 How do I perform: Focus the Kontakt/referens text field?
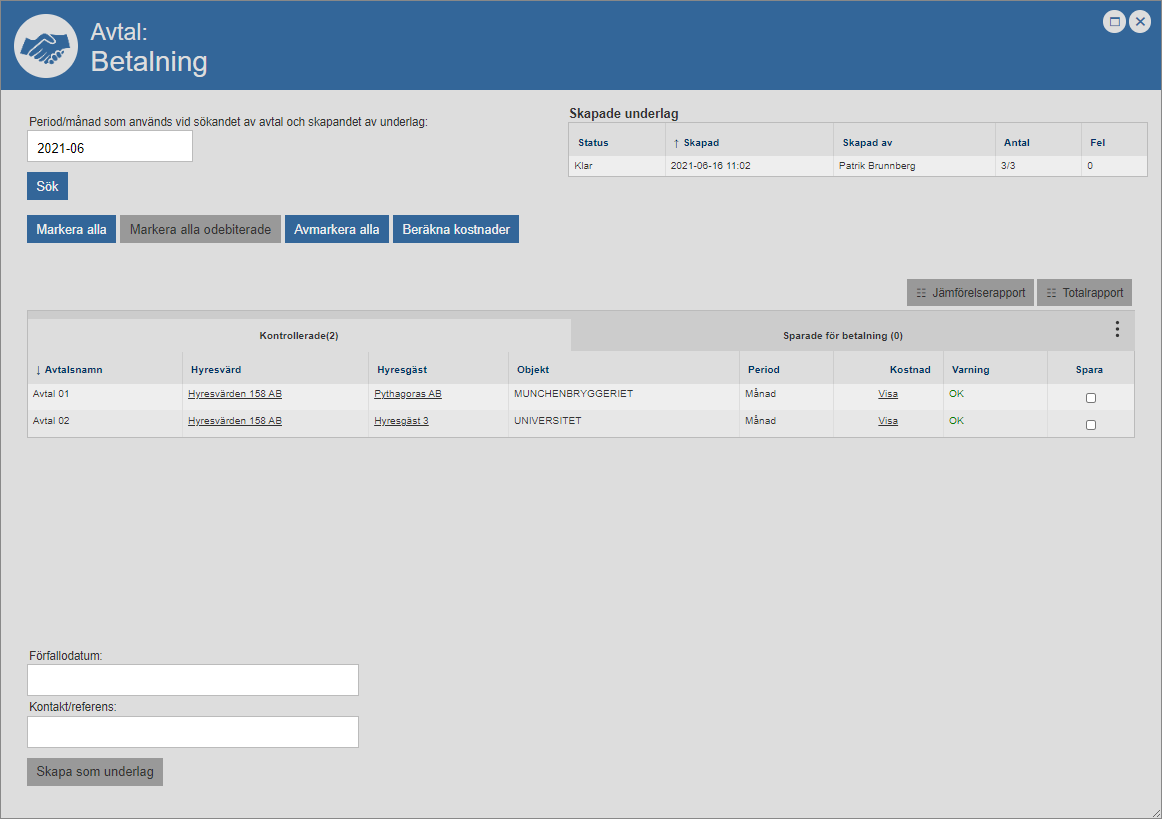192,732
